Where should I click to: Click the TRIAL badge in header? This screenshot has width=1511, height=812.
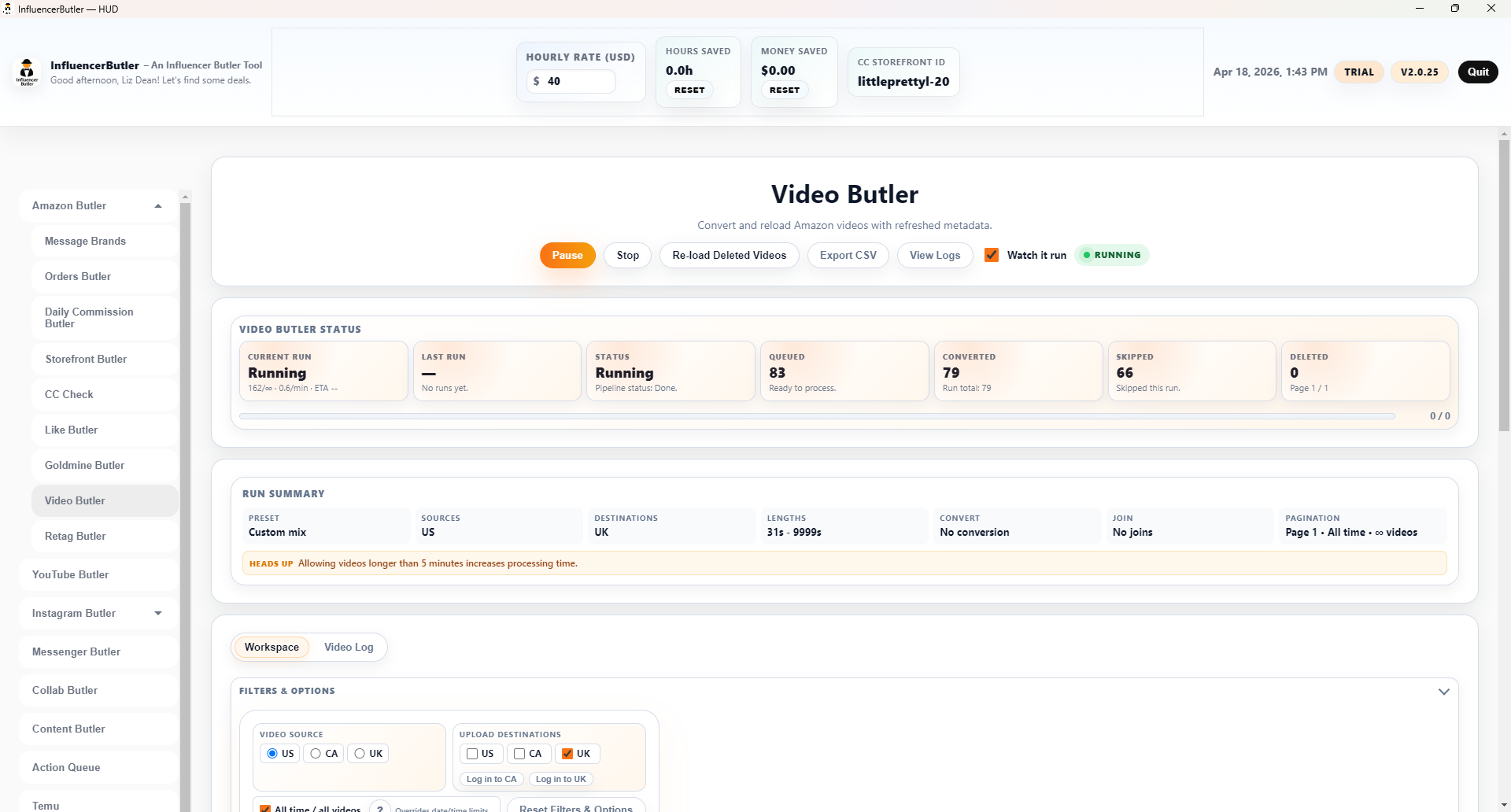click(x=1358, y=72)
